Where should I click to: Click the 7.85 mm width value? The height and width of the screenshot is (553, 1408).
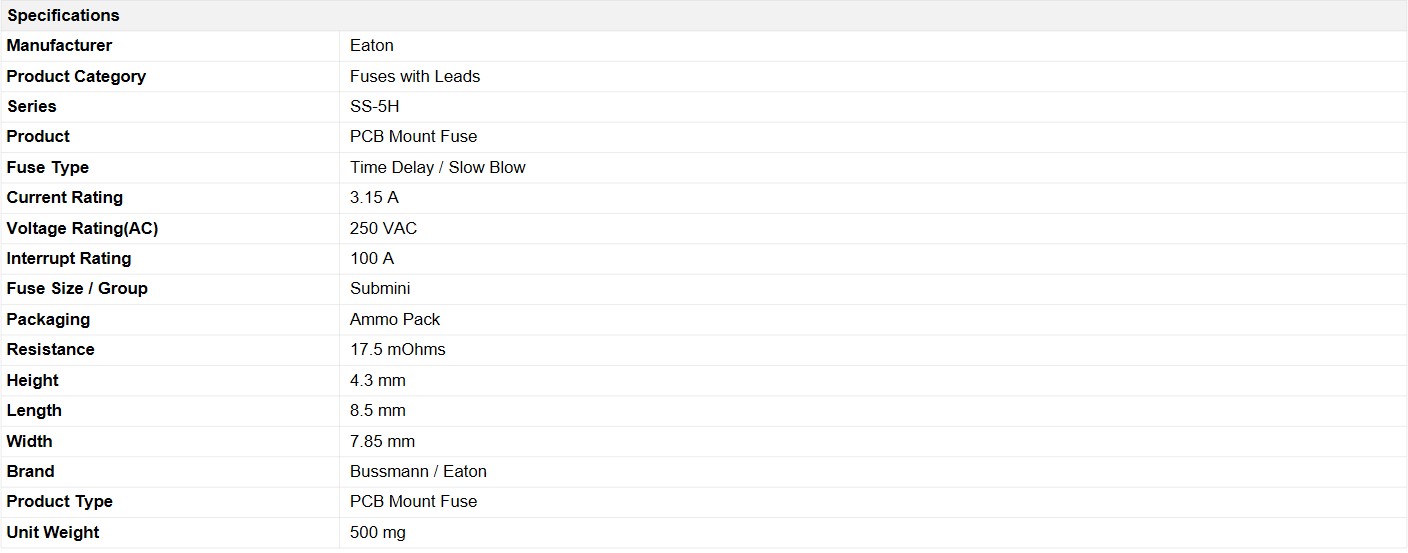[382, 441]
